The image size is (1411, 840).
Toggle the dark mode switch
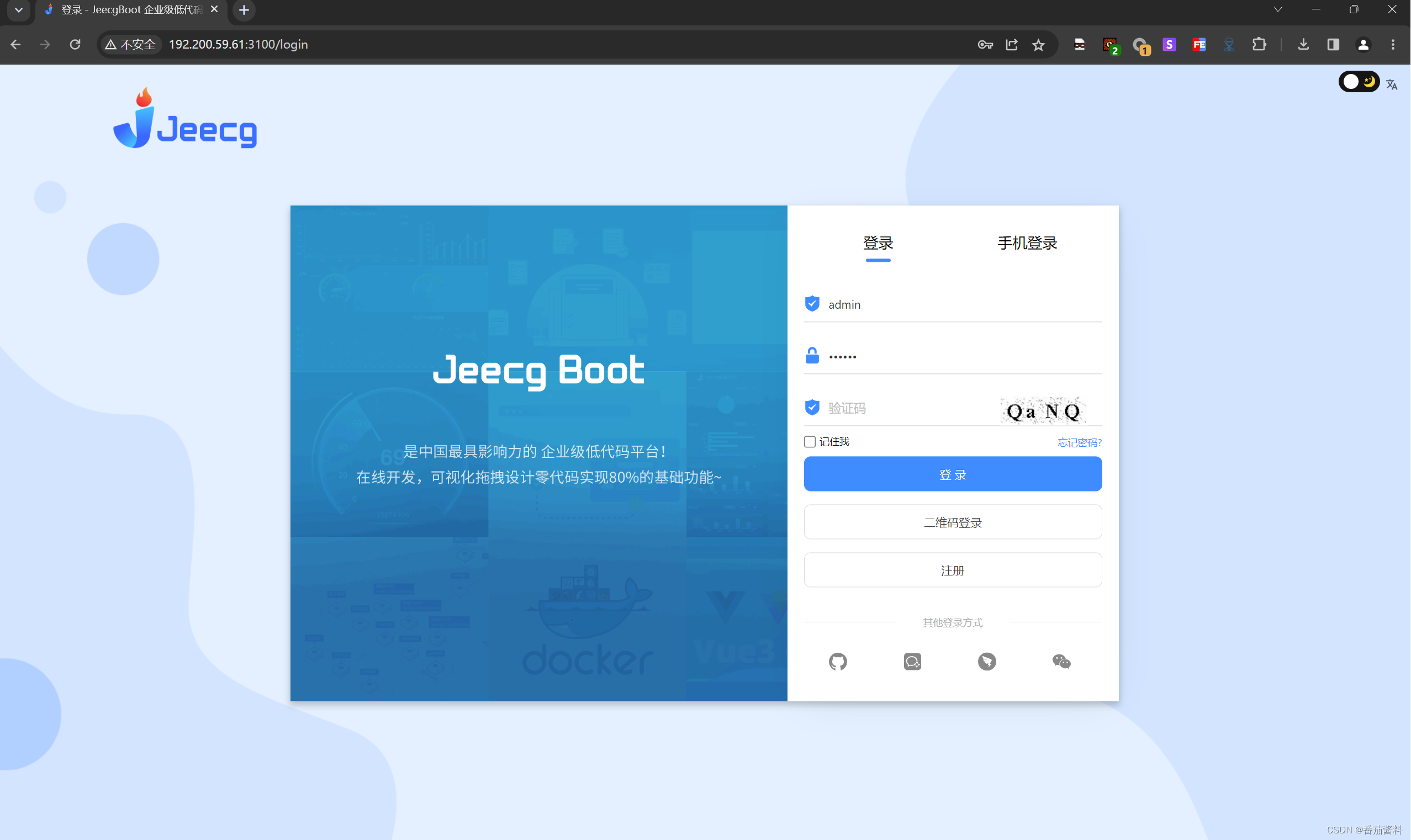pos(1359,82)
